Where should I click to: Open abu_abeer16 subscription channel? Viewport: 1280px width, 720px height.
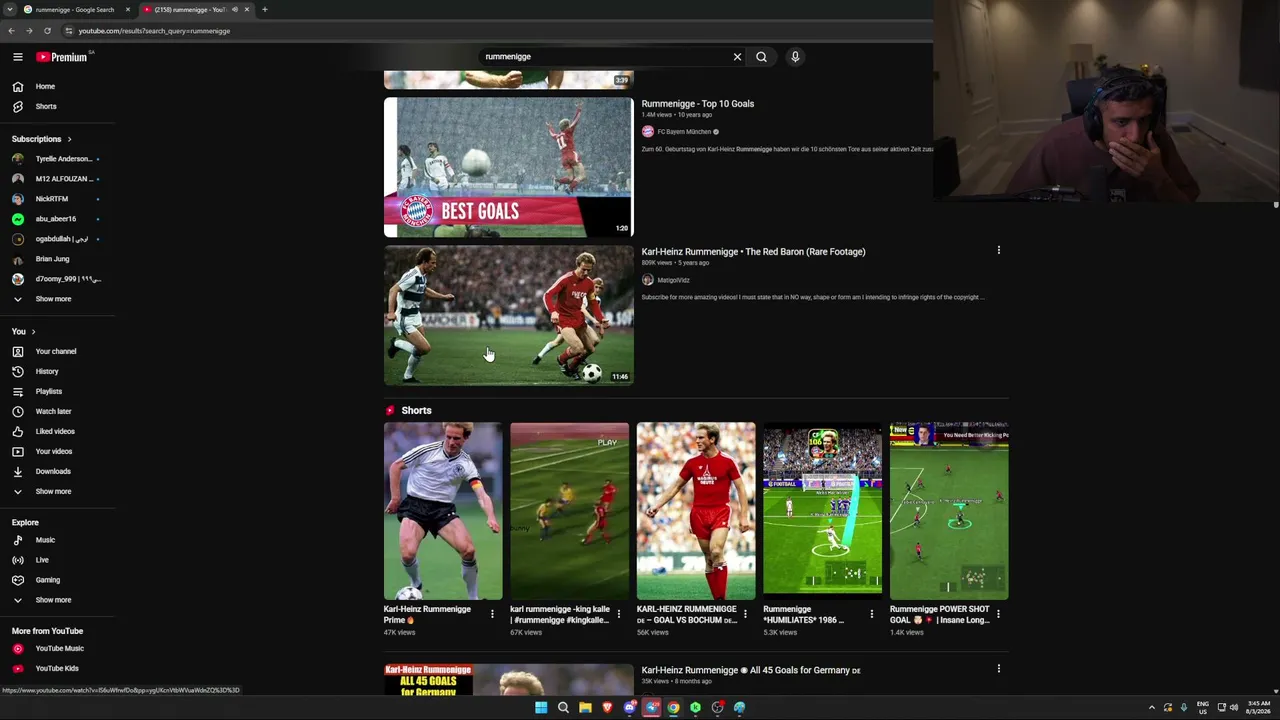point(58,219)
